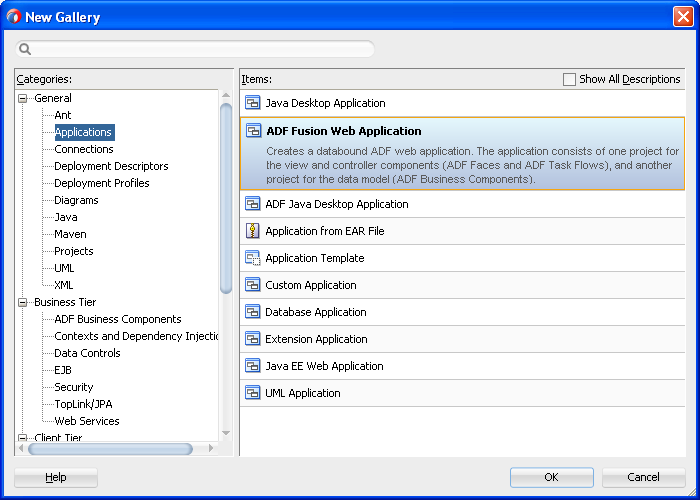Image resolution: width=700 pixels, height=500 pixels.
Task: Click categories vertical scrollbar down arrow
Action: [x=226, y=433]
